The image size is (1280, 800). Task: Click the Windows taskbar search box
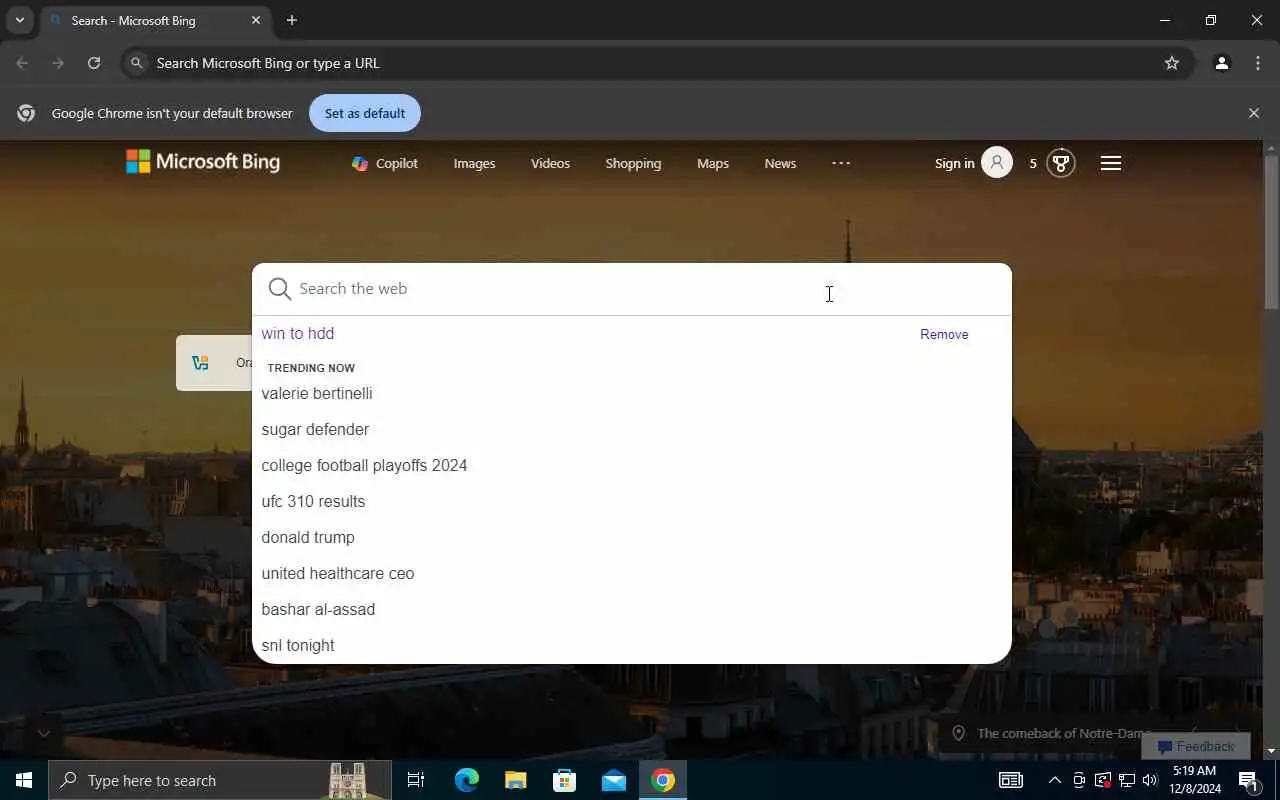[220, 780]
